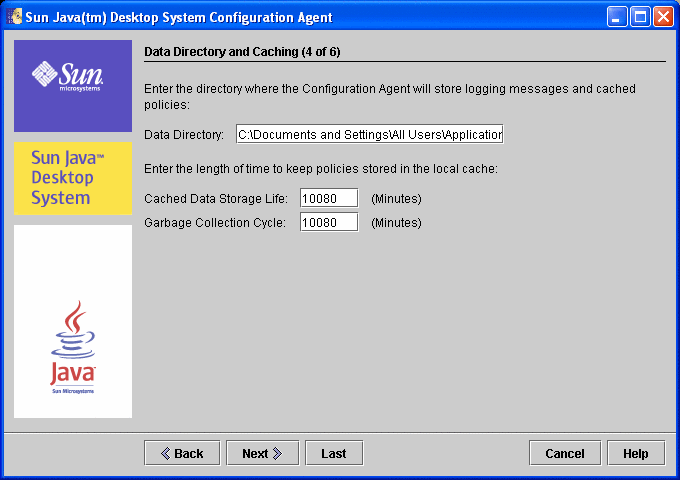Advance with the Next button
Viewport: 680px width, 480px height.
pyautogui.click(x=262, y=453)
